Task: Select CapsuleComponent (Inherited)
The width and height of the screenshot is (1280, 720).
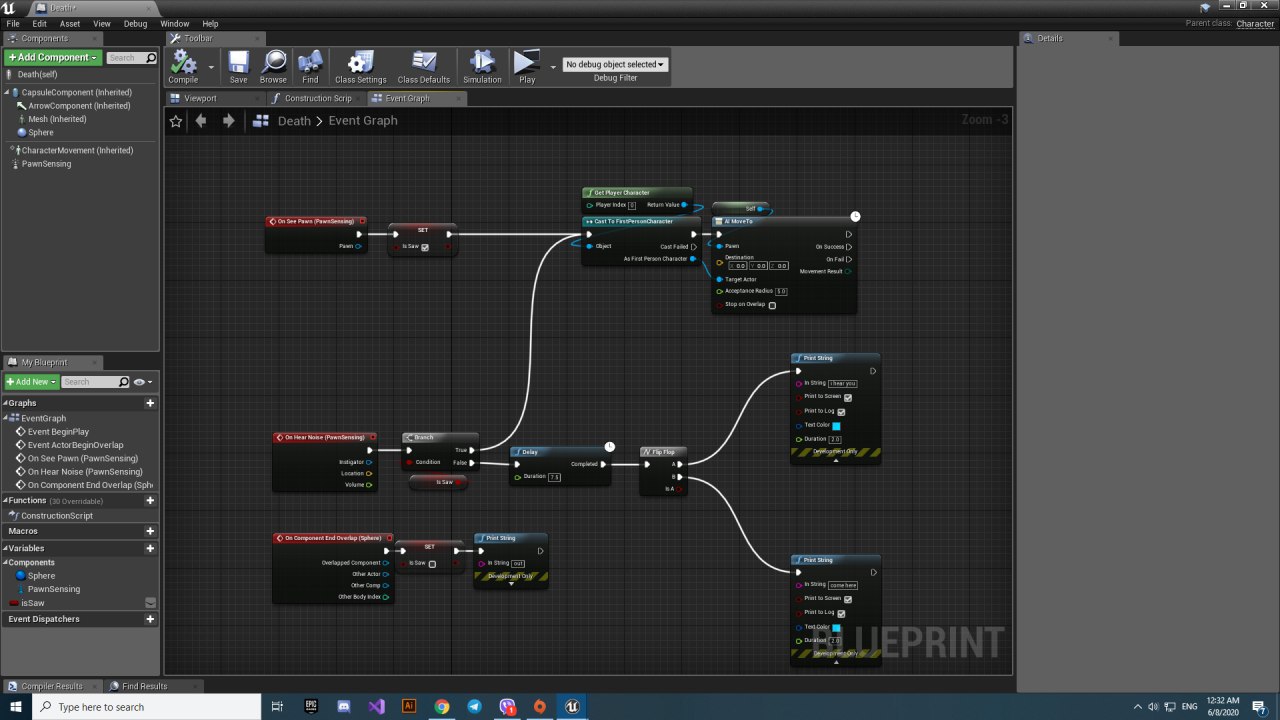Action: (77, 92)
